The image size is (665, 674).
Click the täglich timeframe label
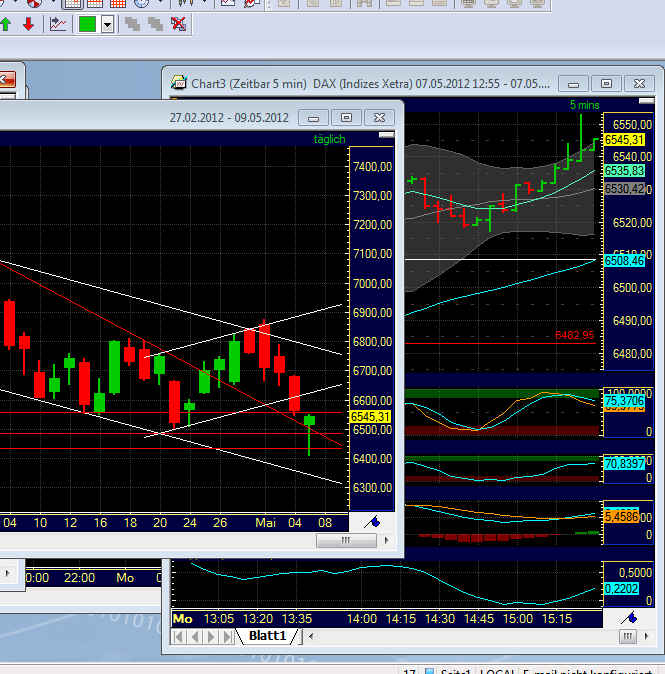(x=329, y=139)
